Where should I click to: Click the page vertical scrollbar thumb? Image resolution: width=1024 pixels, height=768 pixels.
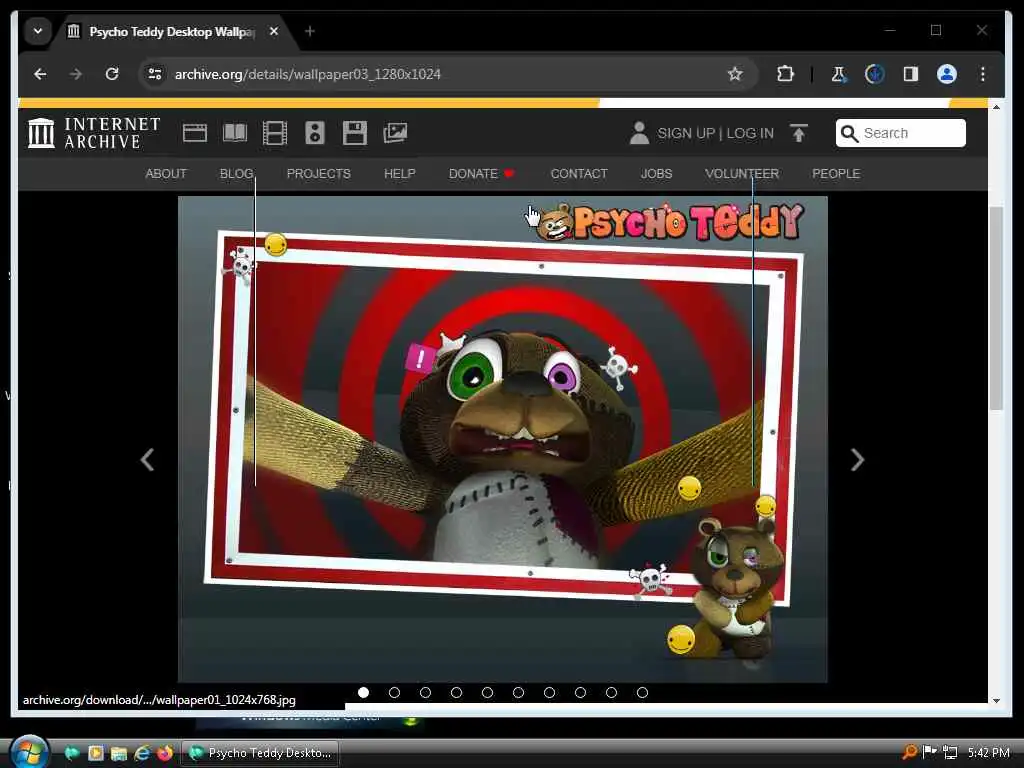[x=996, y=308]
